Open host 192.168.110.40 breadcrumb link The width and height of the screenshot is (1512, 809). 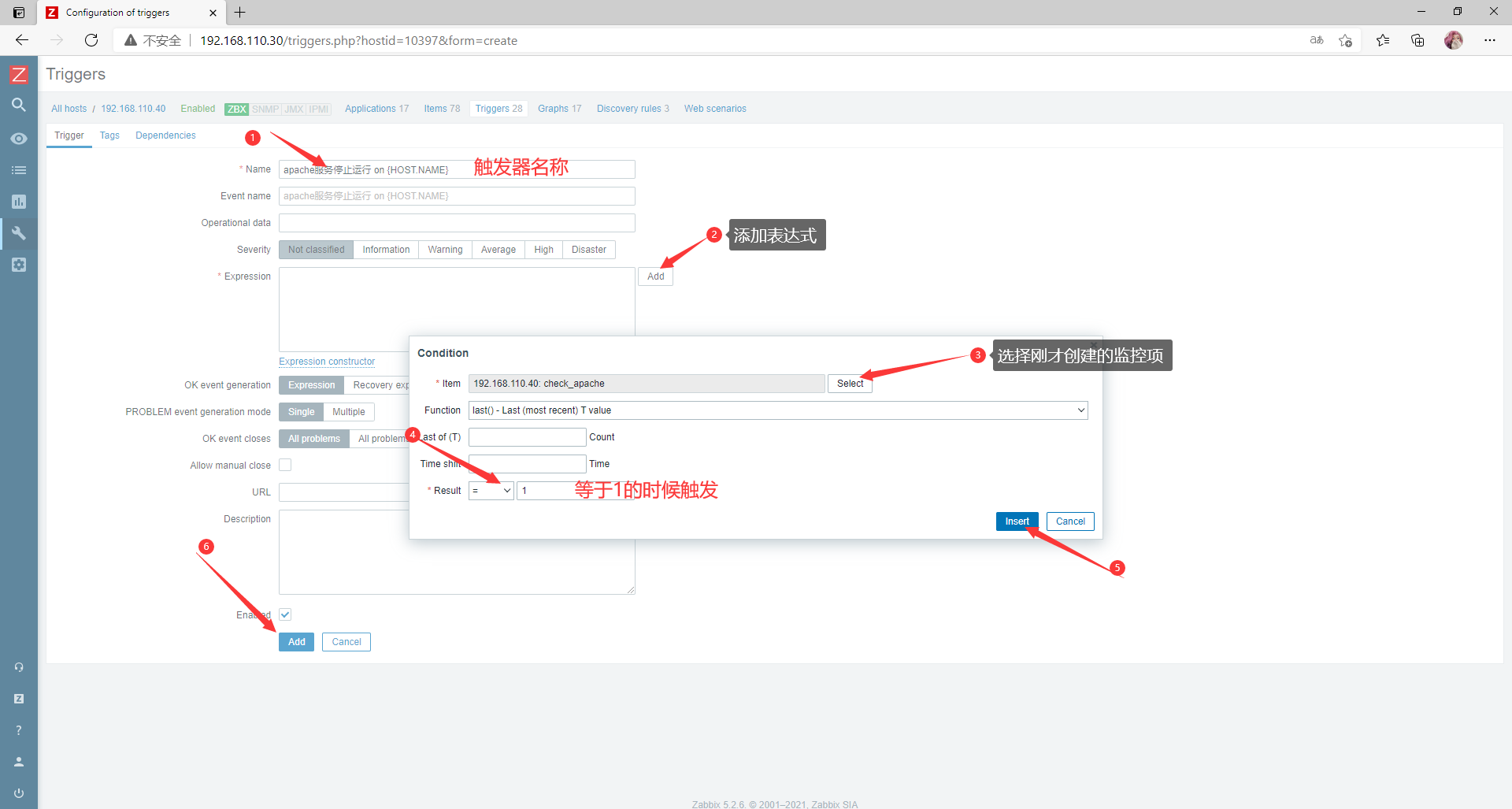click(x=133, y=109)
